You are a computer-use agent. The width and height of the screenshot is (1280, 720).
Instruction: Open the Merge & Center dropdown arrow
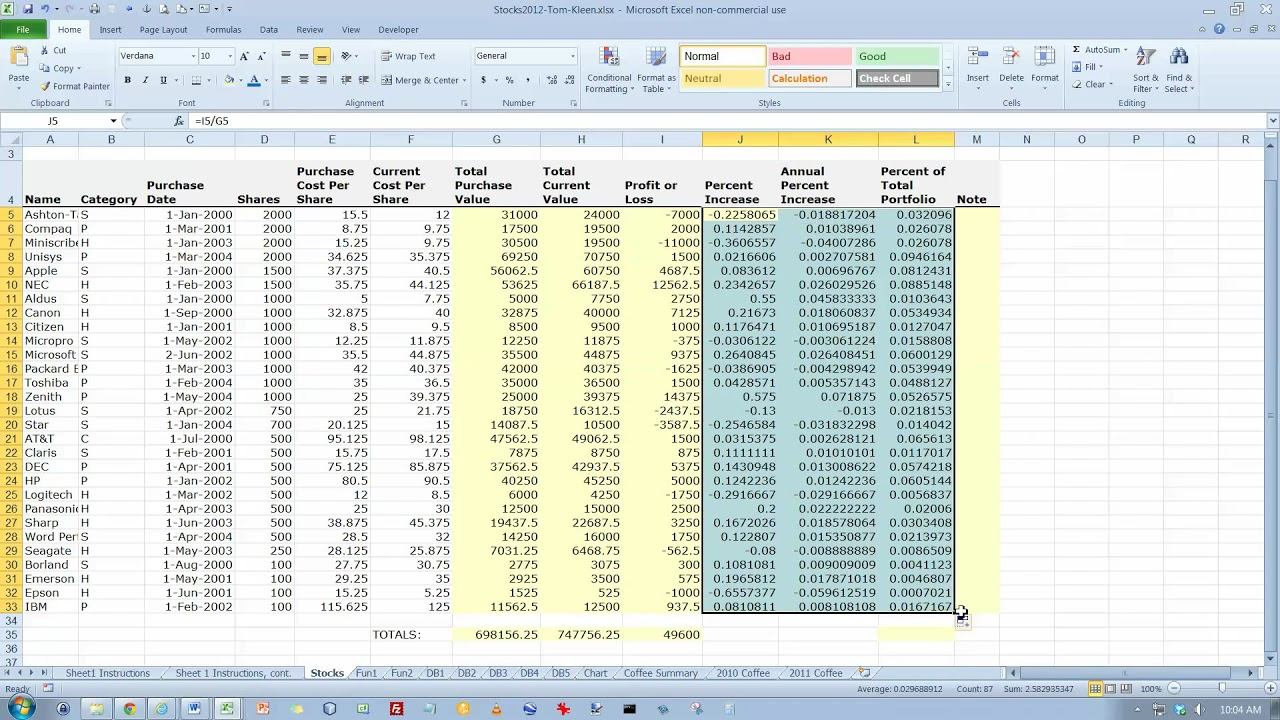pyautogui.click(x=462, y=80)
